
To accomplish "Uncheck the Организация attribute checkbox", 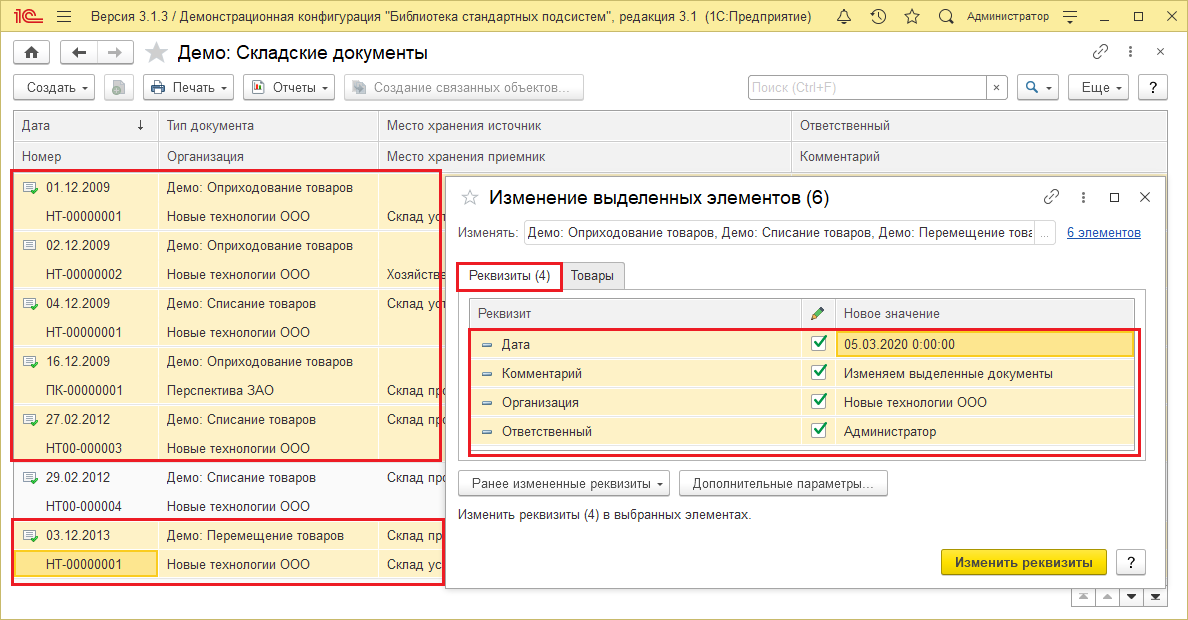I will tap(818, 401).
